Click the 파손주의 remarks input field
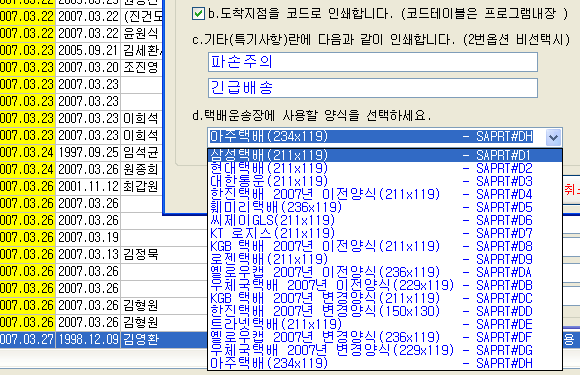Viewport: 580px width, 375px height. point(373,62)
